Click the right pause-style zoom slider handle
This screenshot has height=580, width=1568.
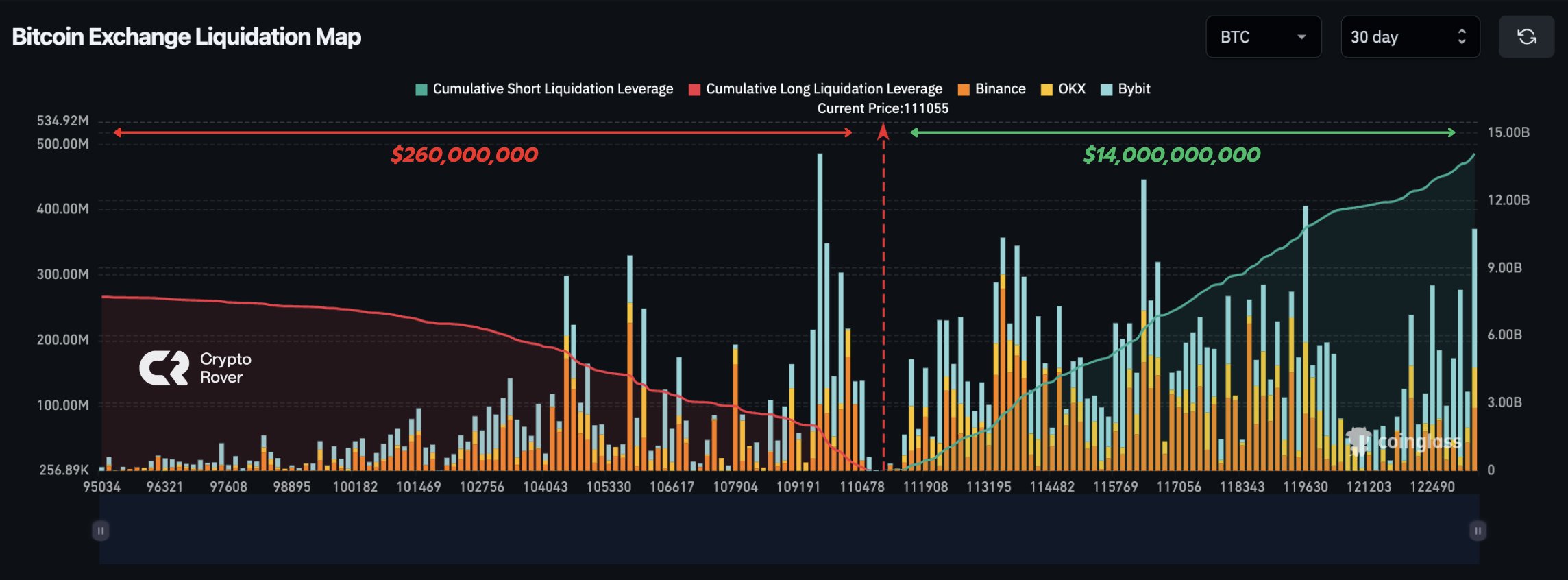pyautogui.click(x=1478, y=531)
